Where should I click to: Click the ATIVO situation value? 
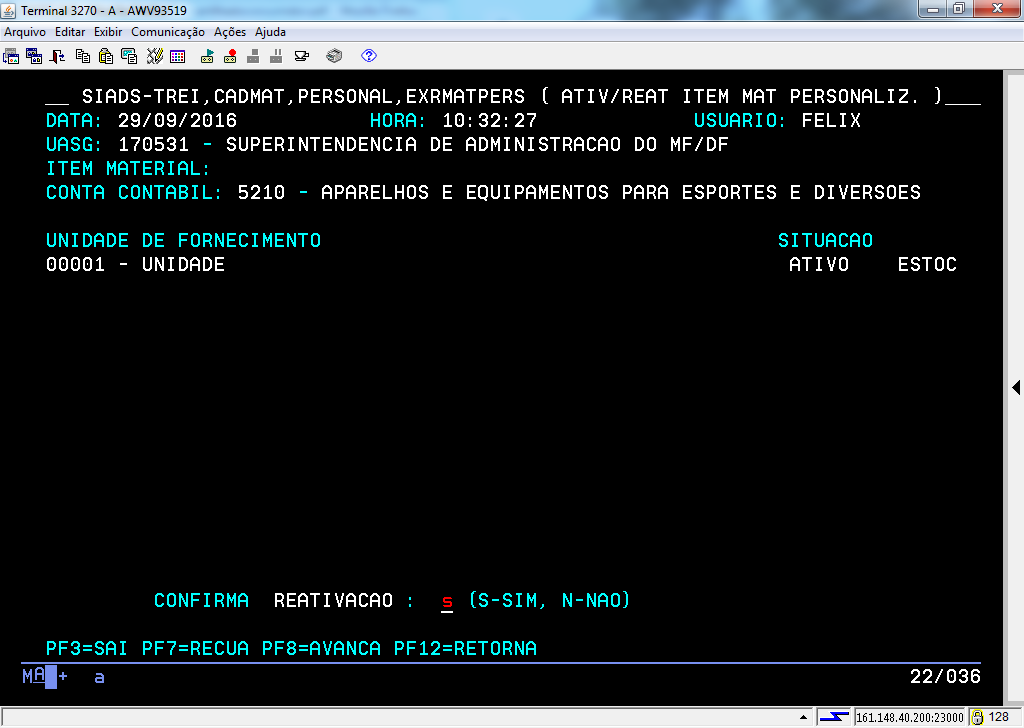[819, 264]
